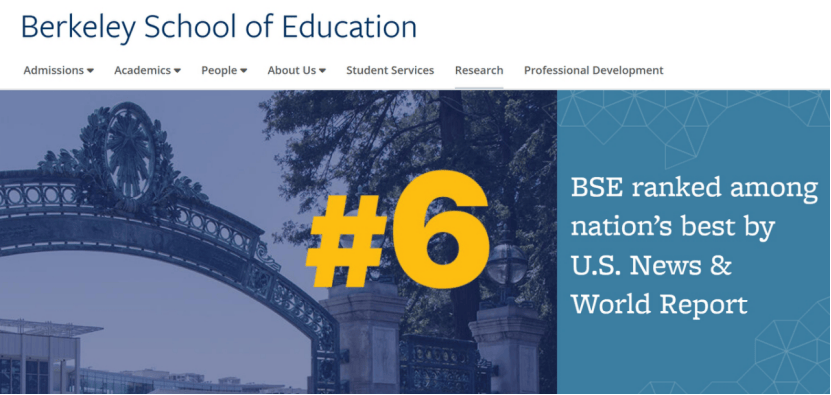
Task: Expand the caret arrow beside About Us
Action: coord(322,71)
